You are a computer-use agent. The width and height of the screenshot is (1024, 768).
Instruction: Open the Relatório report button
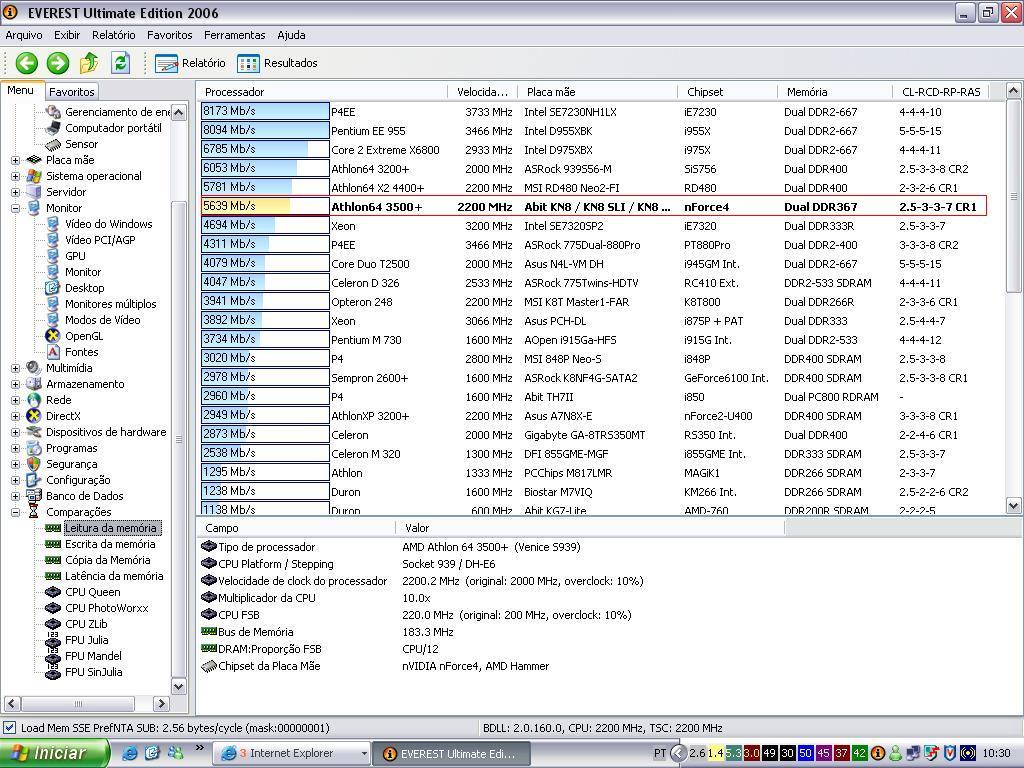[190, 63]
